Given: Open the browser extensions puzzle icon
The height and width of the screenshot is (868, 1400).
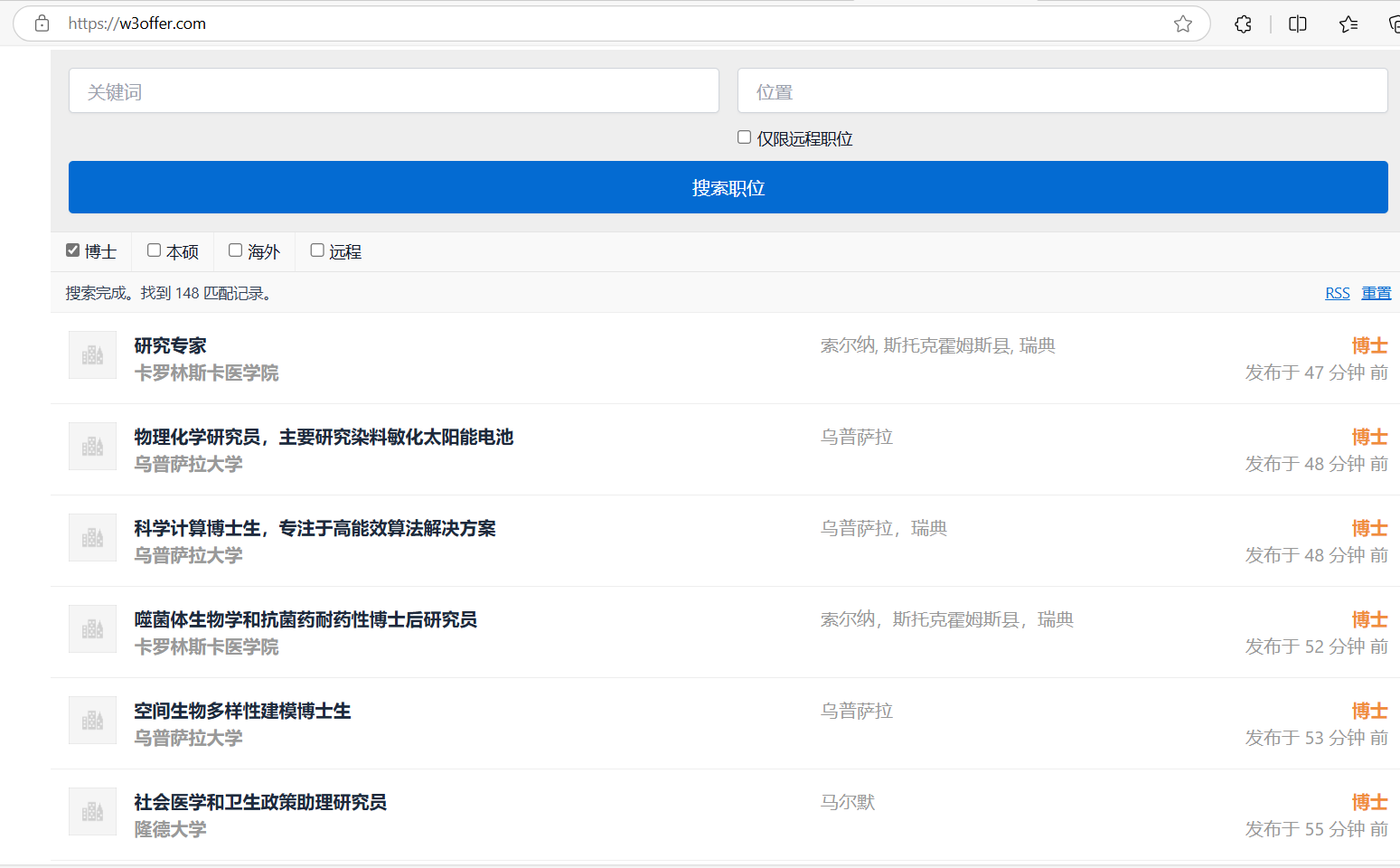Looking at the screenshot, I should click(1243, 24).
